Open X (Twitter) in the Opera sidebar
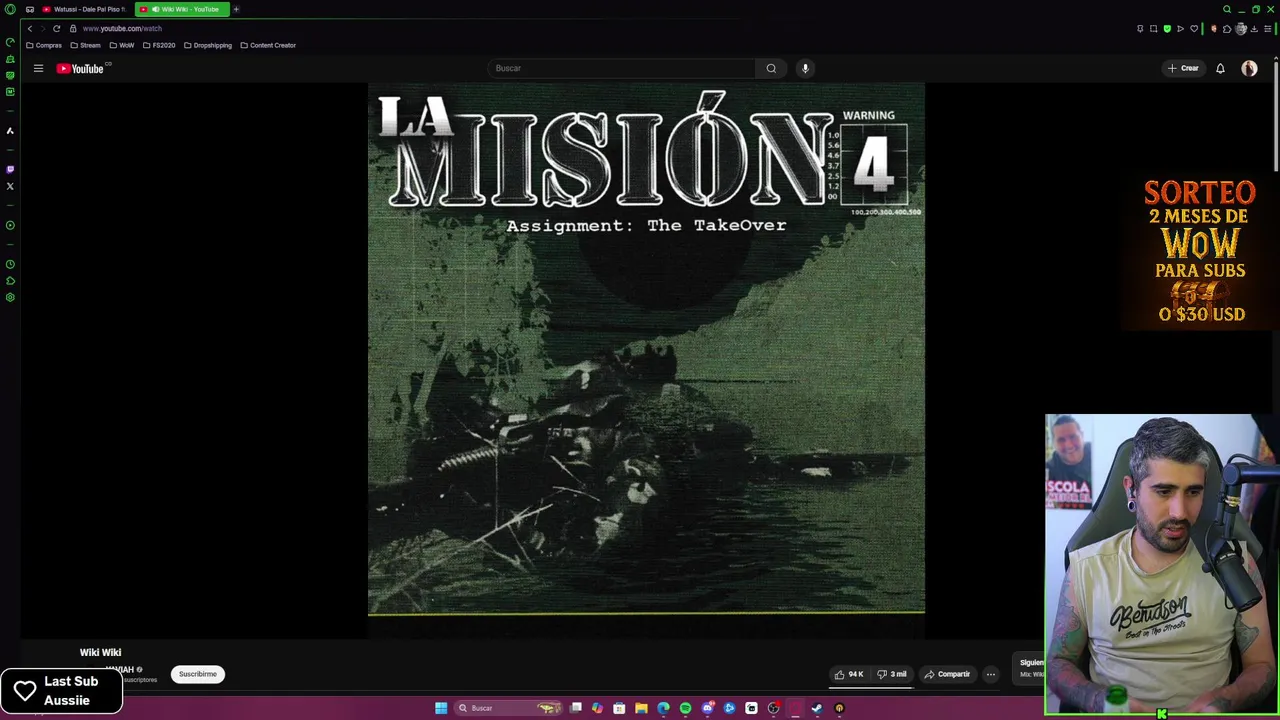Image resolution: width=1280 pixels, height=720 pixels. point(10,186)
